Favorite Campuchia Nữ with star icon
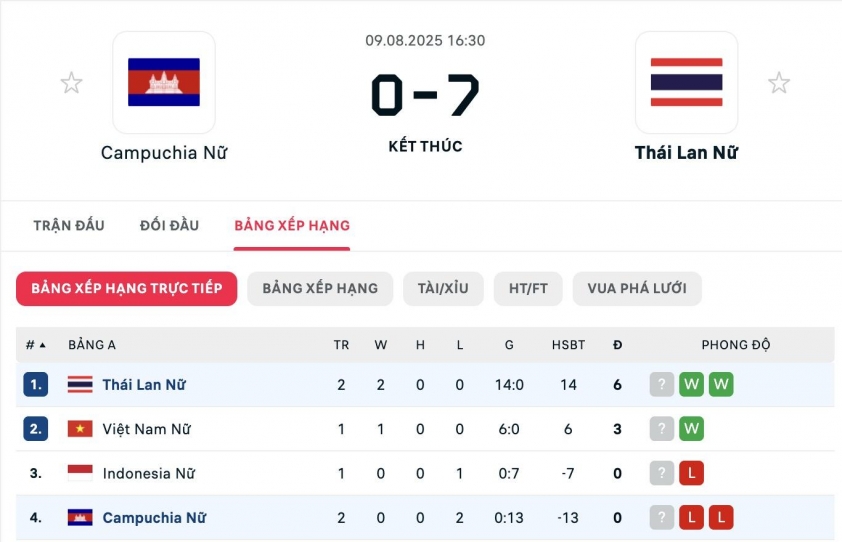 click(x=71, y=83)
